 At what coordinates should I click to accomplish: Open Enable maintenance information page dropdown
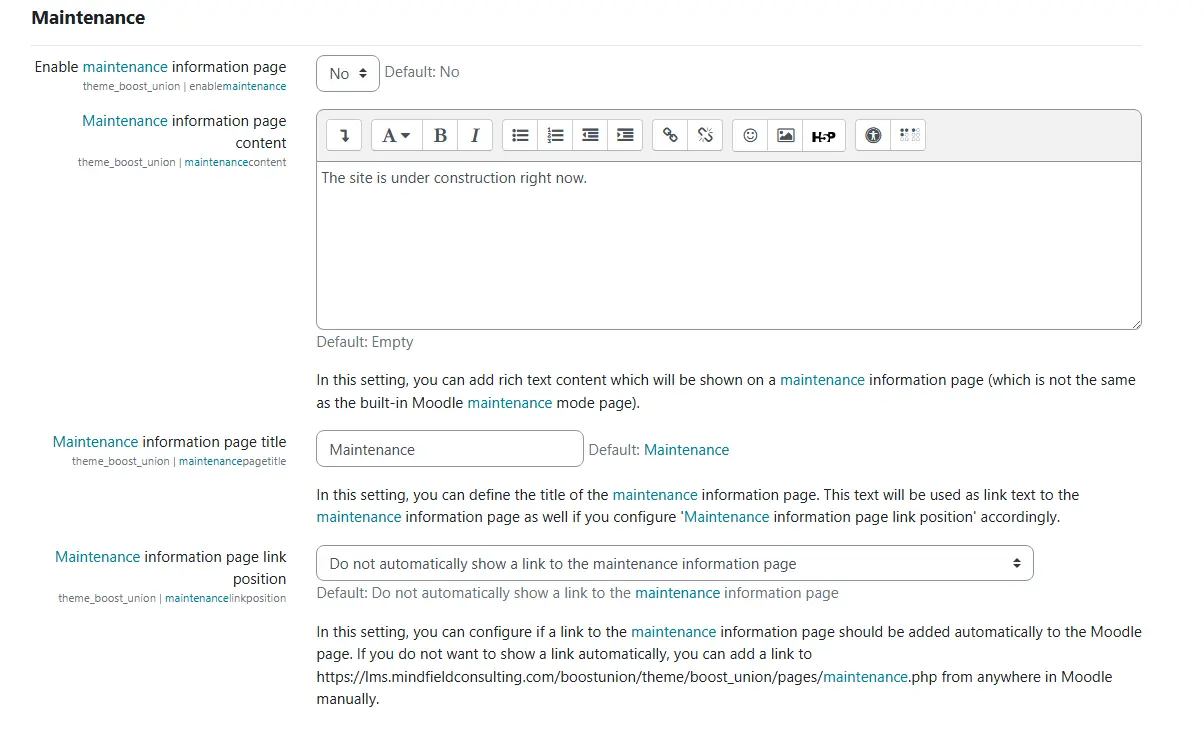(347, 73)
